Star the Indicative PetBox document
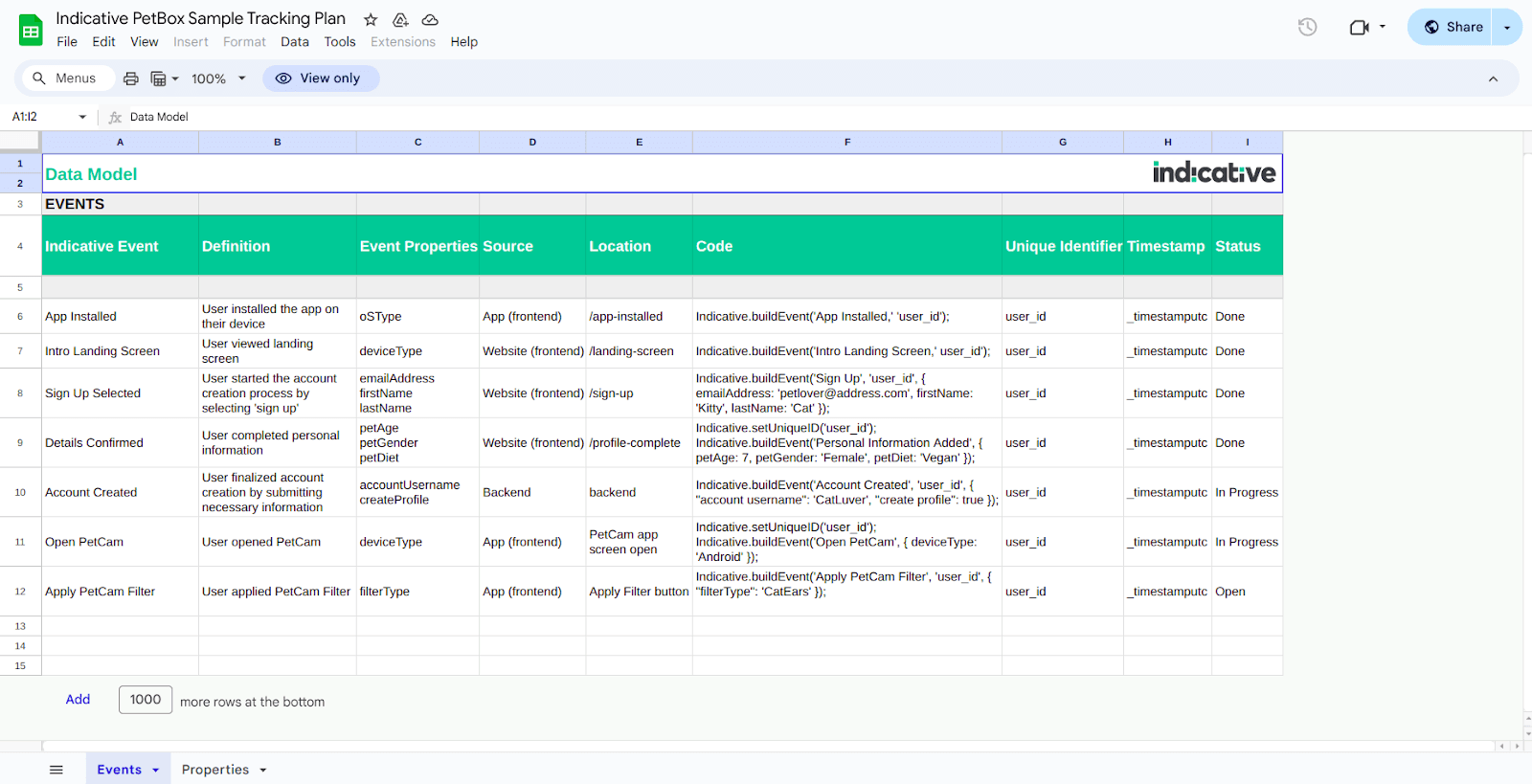 click(x=371, y=19)
